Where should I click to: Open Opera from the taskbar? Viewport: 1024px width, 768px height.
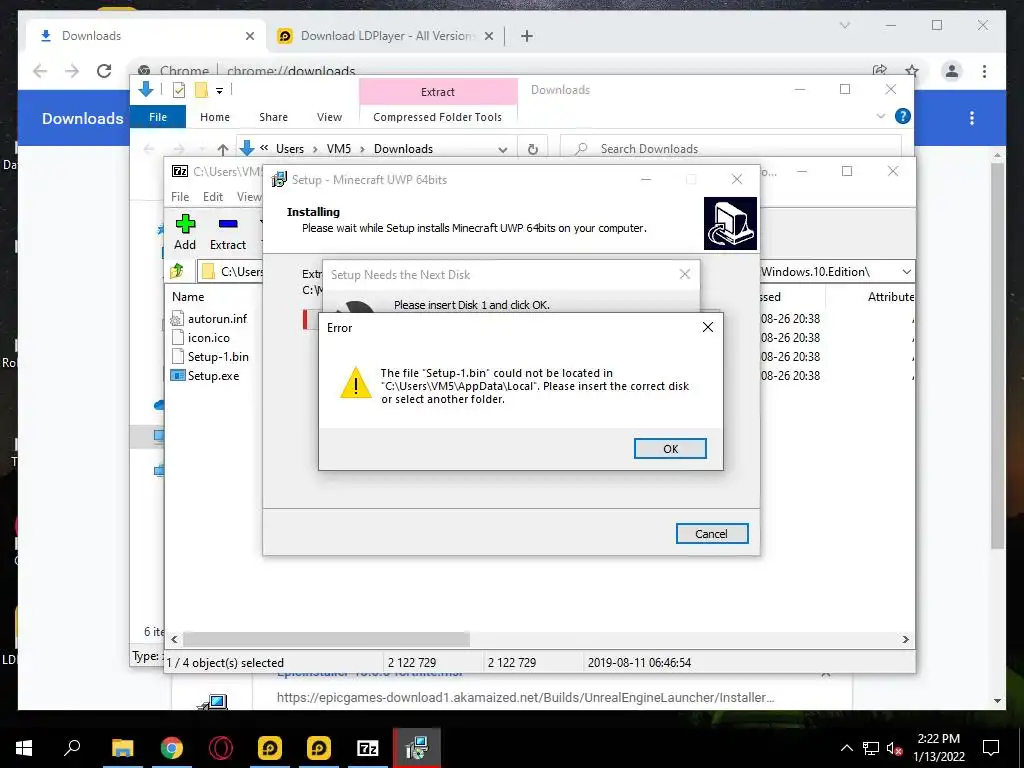[221, 748]
